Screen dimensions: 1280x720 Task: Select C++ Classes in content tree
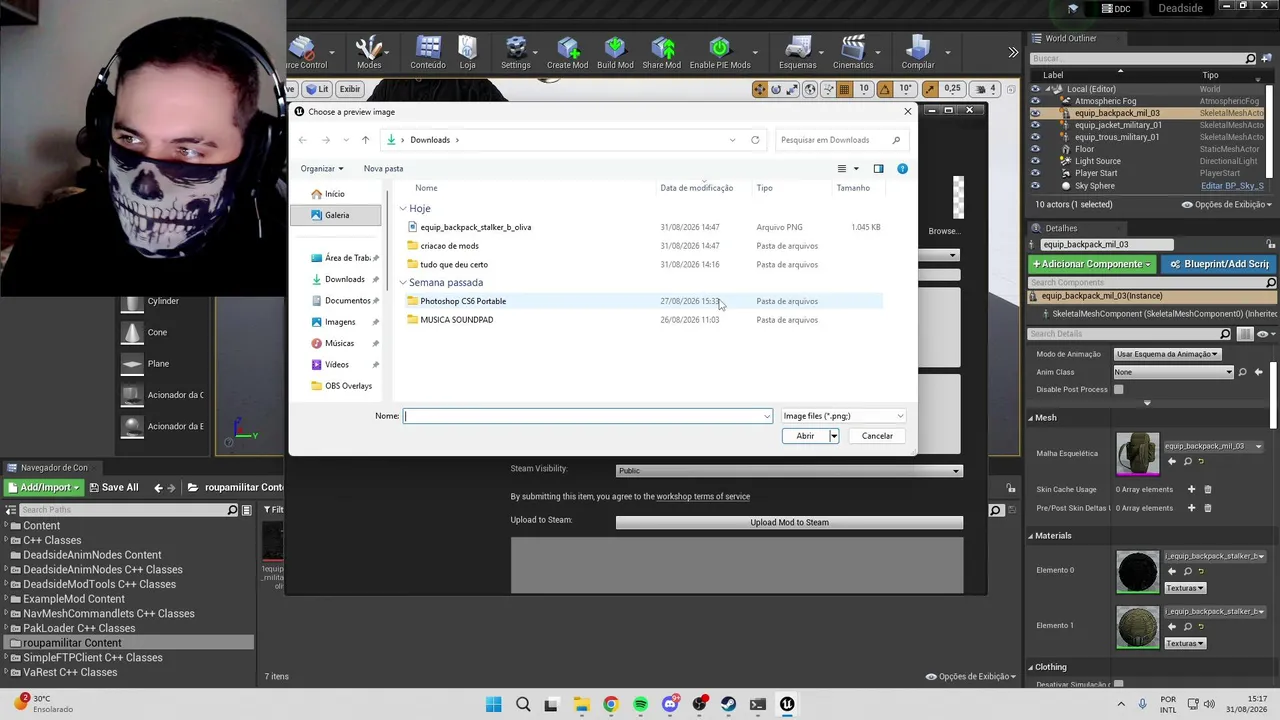[x=52, y=540]
